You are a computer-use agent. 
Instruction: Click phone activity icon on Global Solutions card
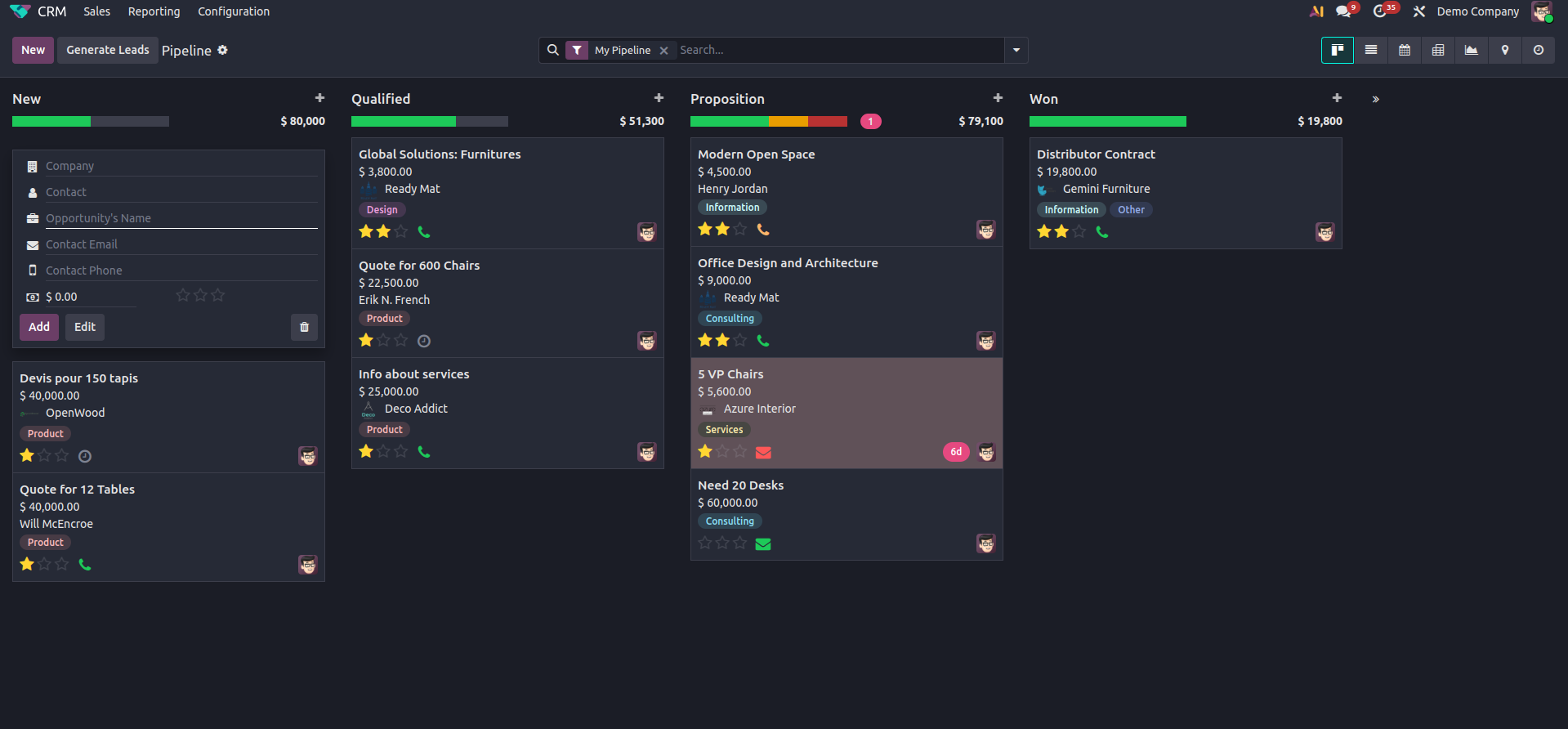(x=423, y=232)
